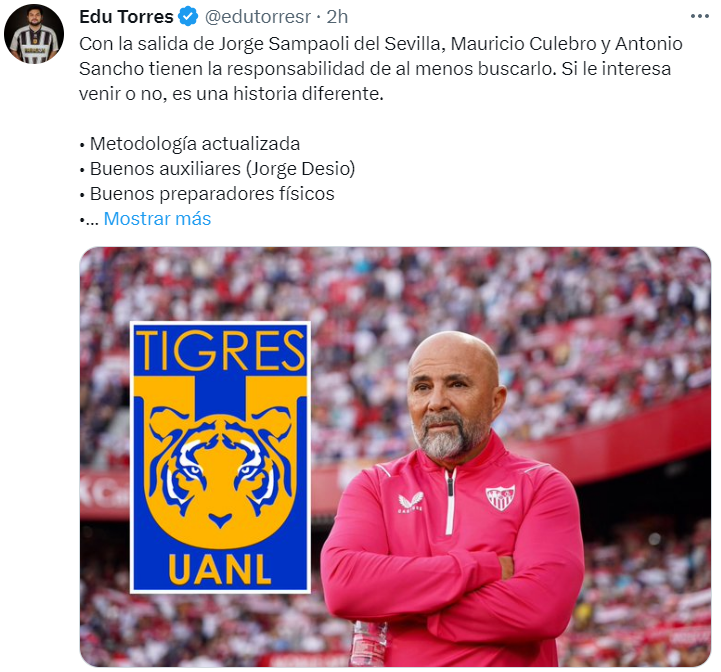Click the TIGRES lettering in the logo

[x=220, y=351]
